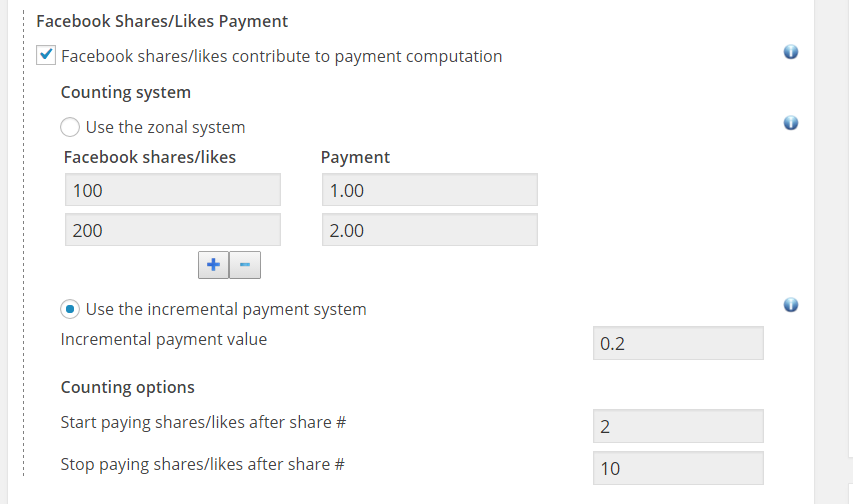
Task: Click the 'Use the zonal system' label
Action: point(165,127)
